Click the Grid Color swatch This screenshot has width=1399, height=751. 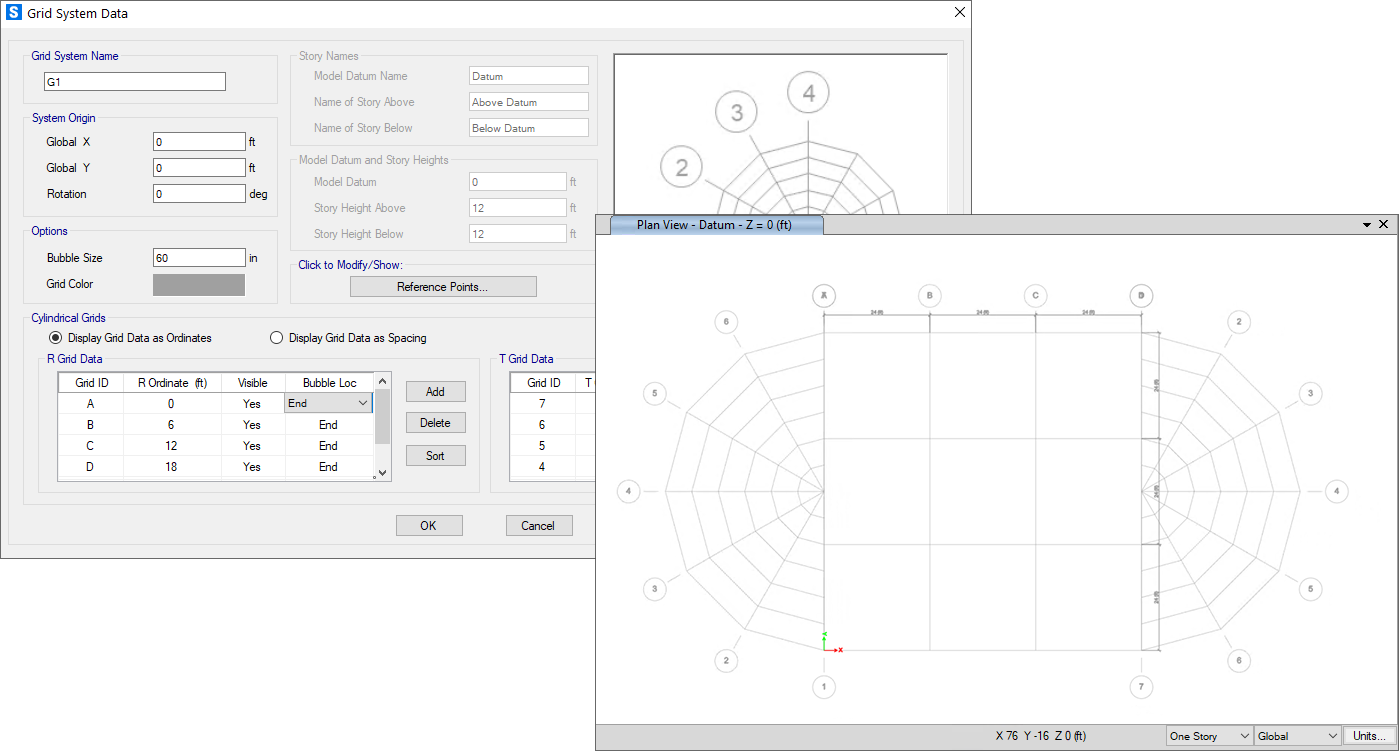tap(199, 285)
